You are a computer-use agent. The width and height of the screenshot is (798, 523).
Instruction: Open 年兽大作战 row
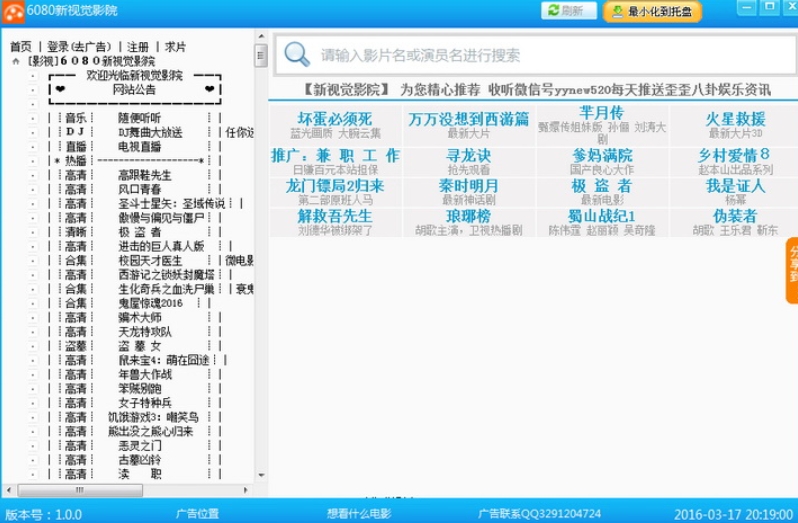(145, 374)
